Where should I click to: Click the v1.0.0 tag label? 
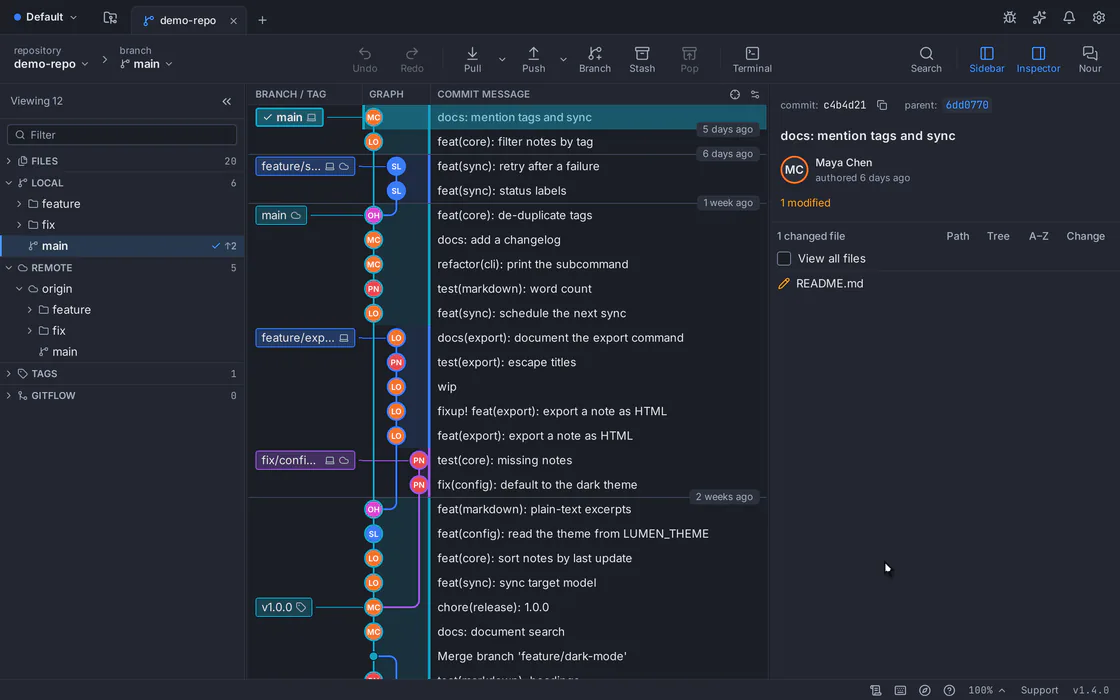pyautogui.click(x=284, y=607)
